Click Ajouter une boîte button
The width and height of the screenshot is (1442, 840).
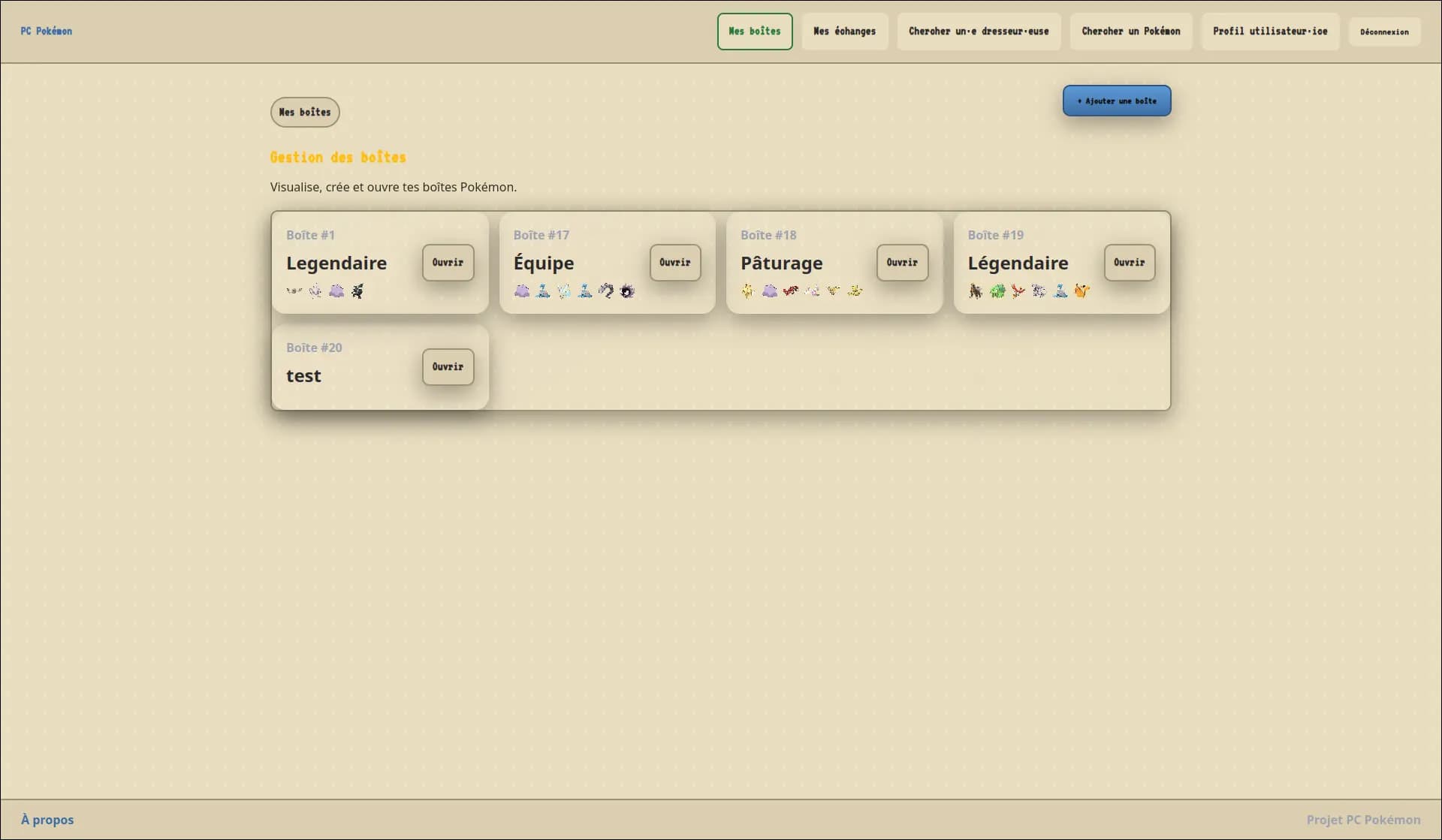pyautogui.click(x=1116, y=101)
